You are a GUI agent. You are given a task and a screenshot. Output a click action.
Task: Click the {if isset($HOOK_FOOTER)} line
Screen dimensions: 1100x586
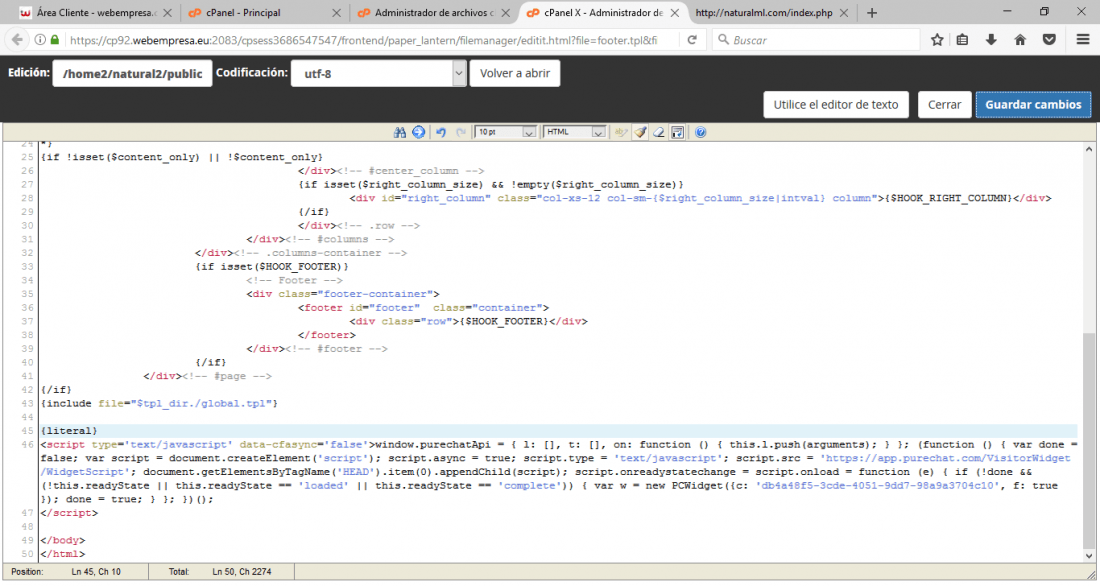point(271,267)
